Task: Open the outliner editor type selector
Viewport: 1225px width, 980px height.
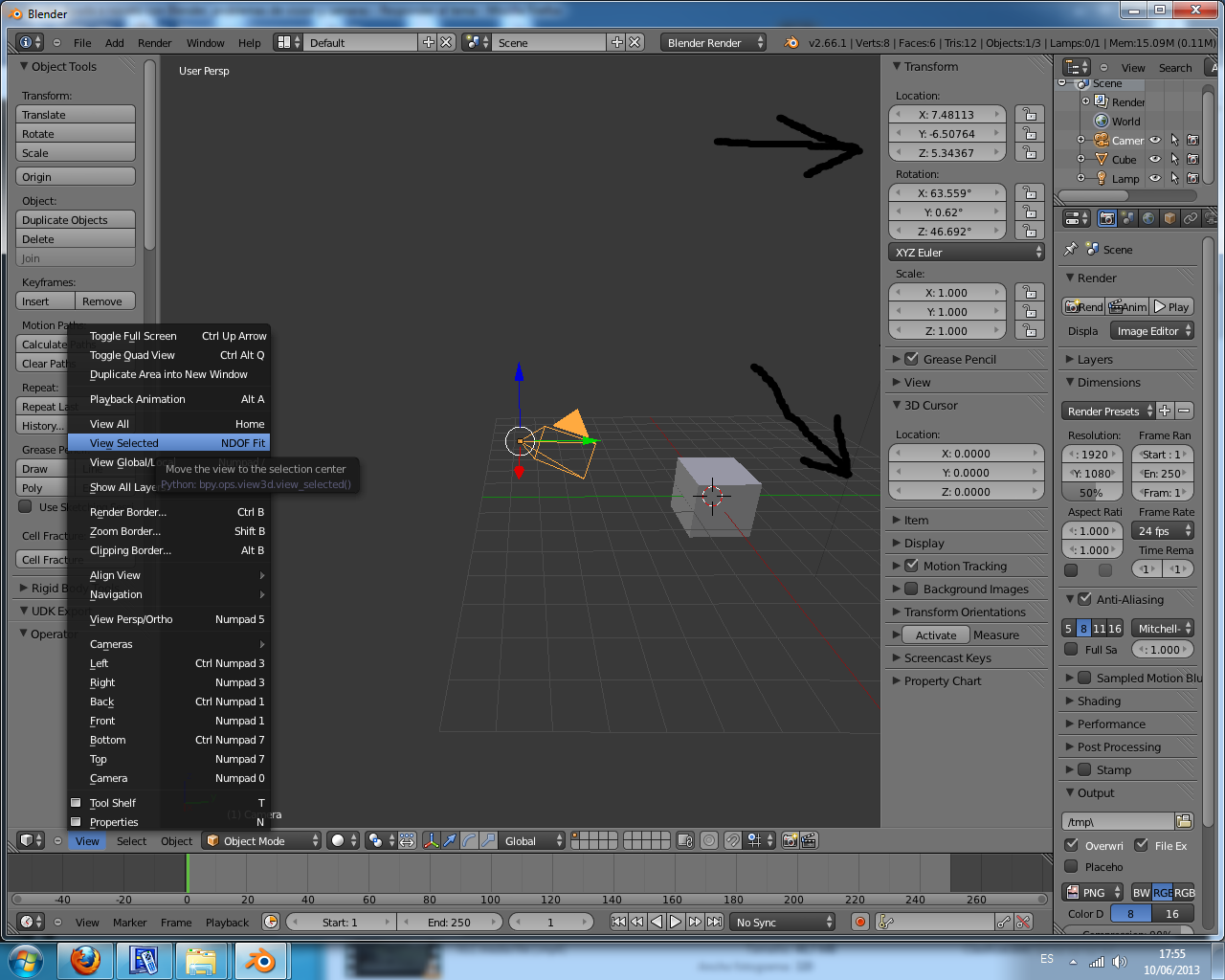Action: pyautogui.click(x=1077, y=67)
